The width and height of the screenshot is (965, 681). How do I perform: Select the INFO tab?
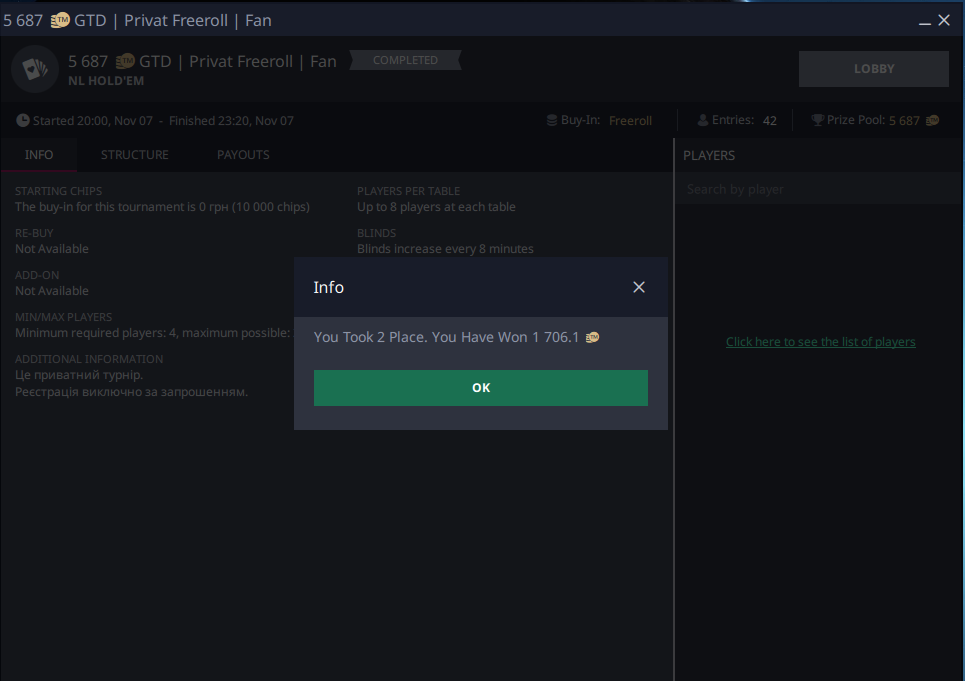coord(39,155)
